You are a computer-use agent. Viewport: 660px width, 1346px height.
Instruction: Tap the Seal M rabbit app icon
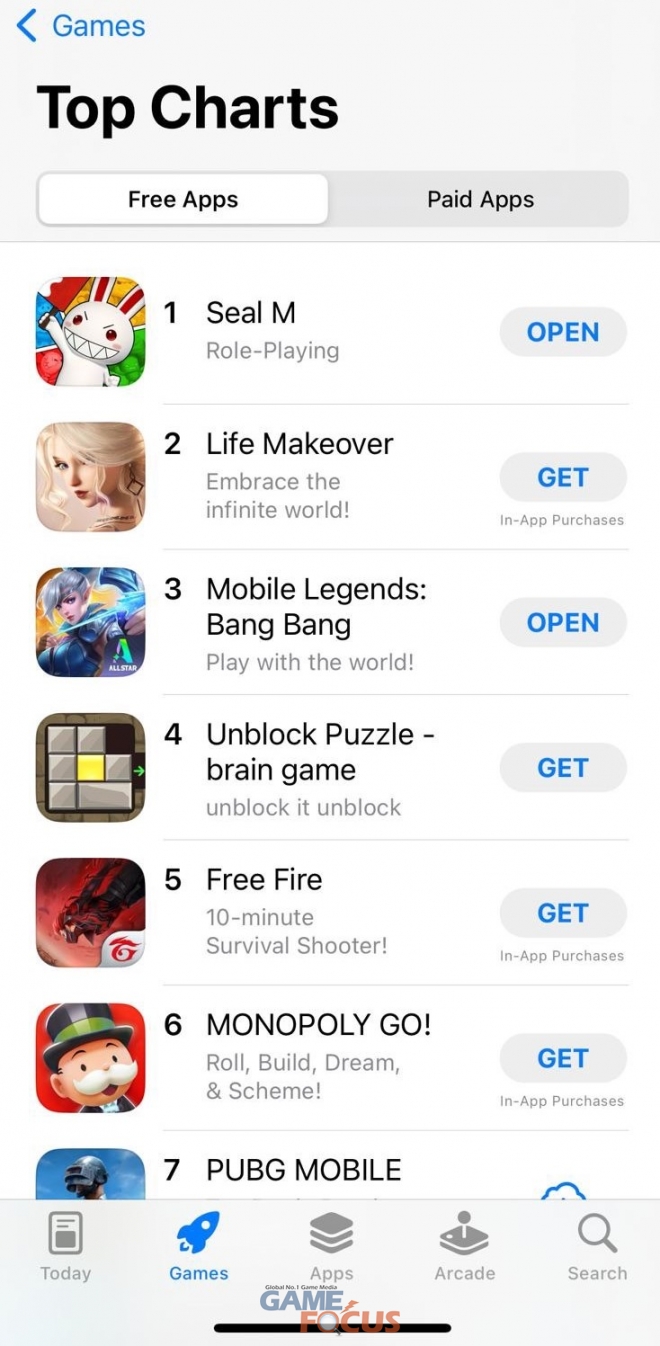click(91, 332)
